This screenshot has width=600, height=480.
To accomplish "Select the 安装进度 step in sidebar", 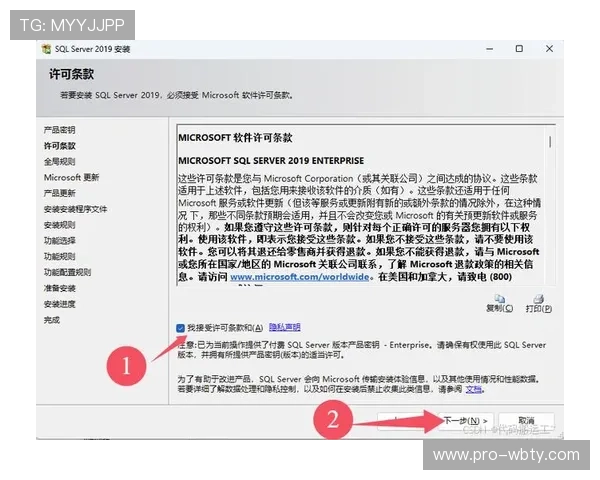I will [59, 304].
